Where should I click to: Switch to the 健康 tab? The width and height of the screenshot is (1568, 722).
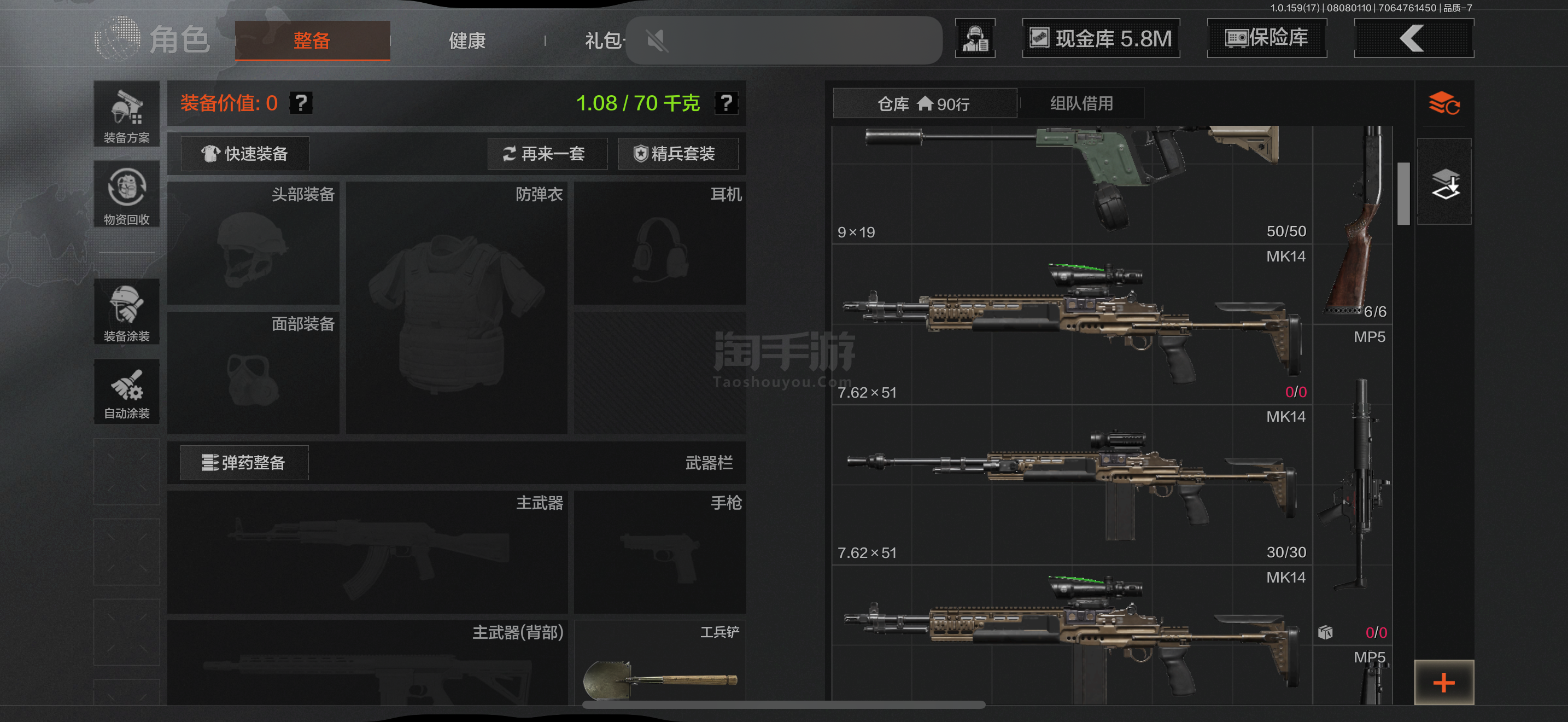pos(467,41)
